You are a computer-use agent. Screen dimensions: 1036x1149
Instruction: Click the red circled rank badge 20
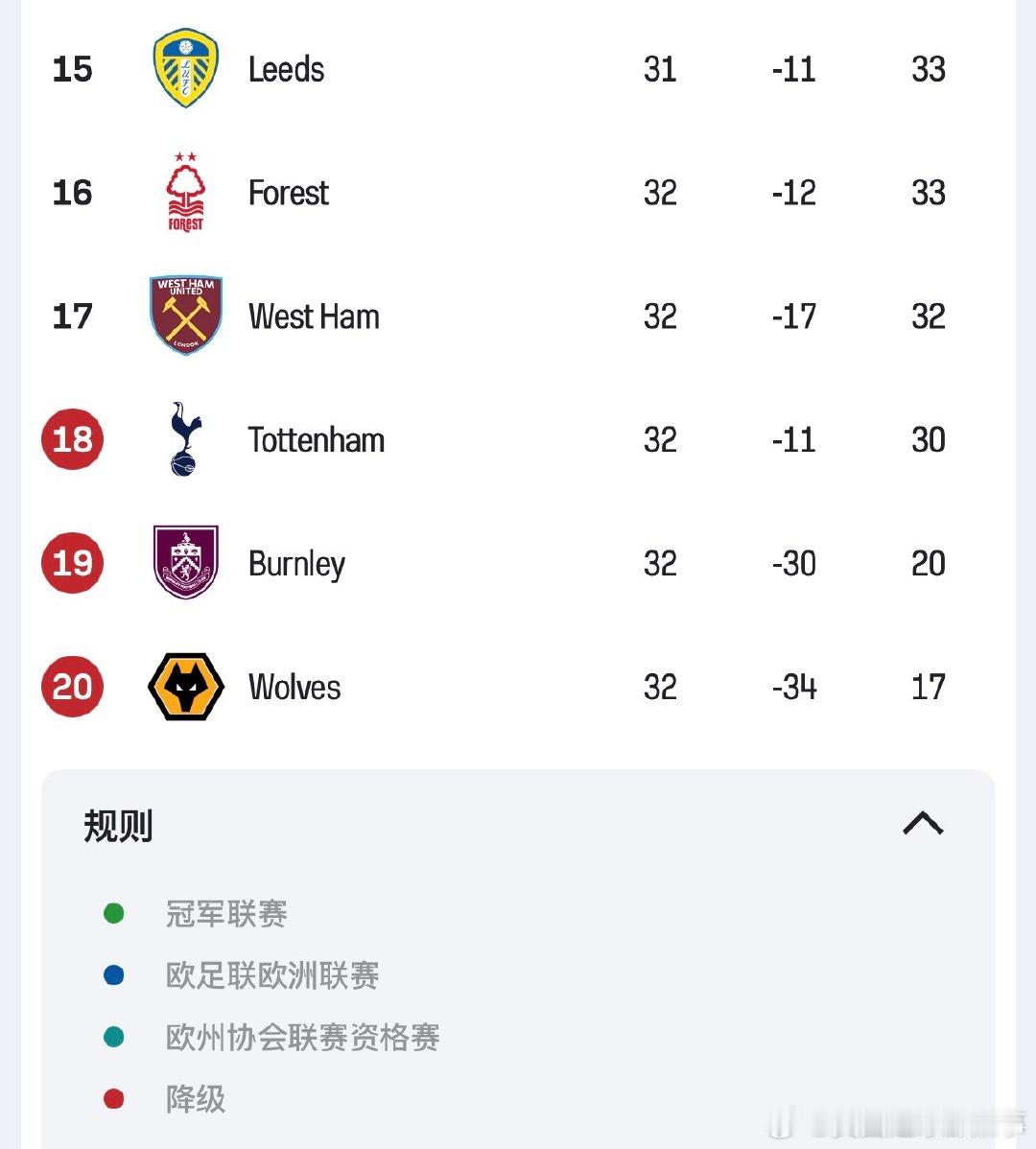[x=72, y=687]
